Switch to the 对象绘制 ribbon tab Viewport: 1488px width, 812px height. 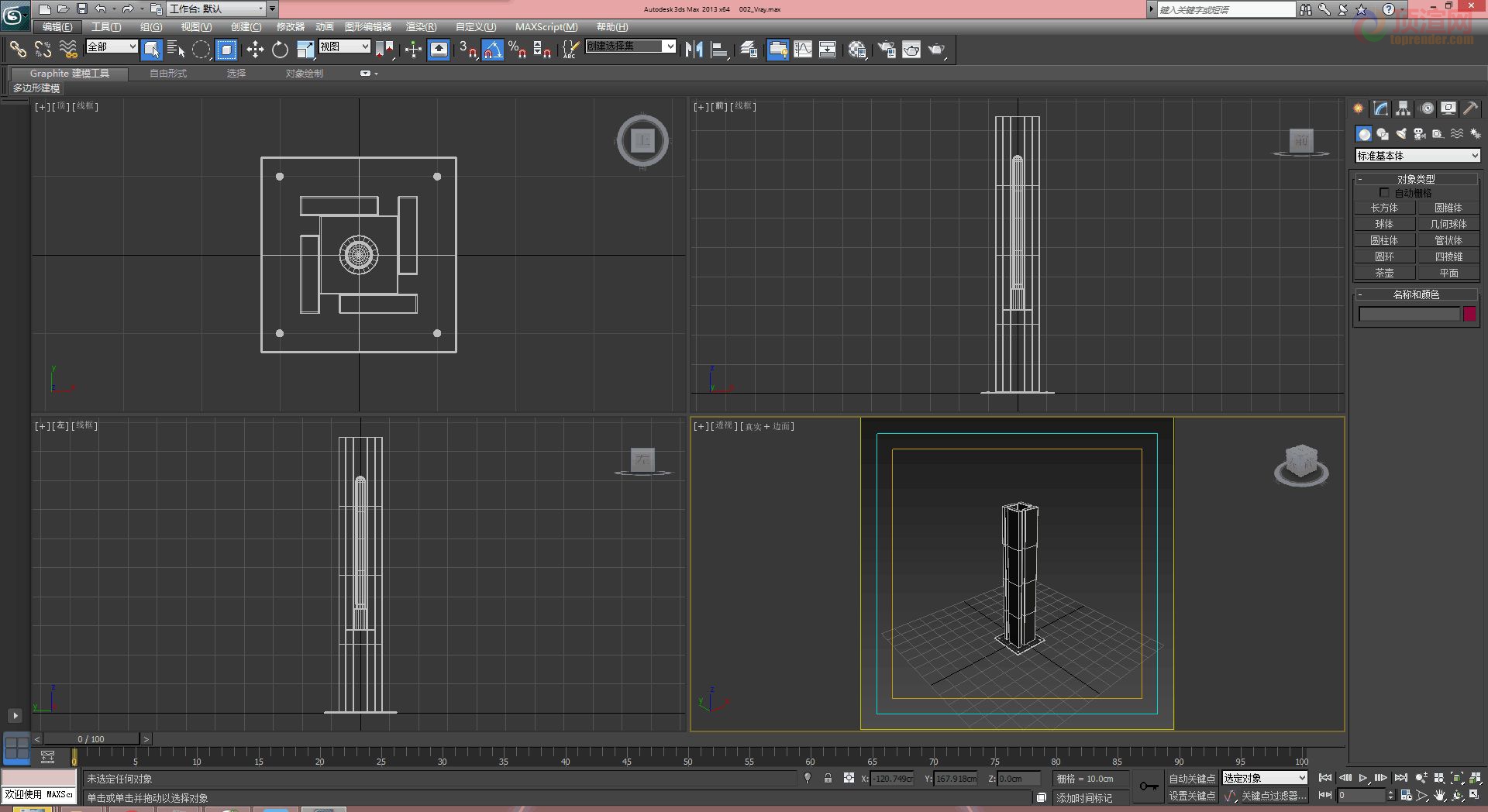pos(305,74)
